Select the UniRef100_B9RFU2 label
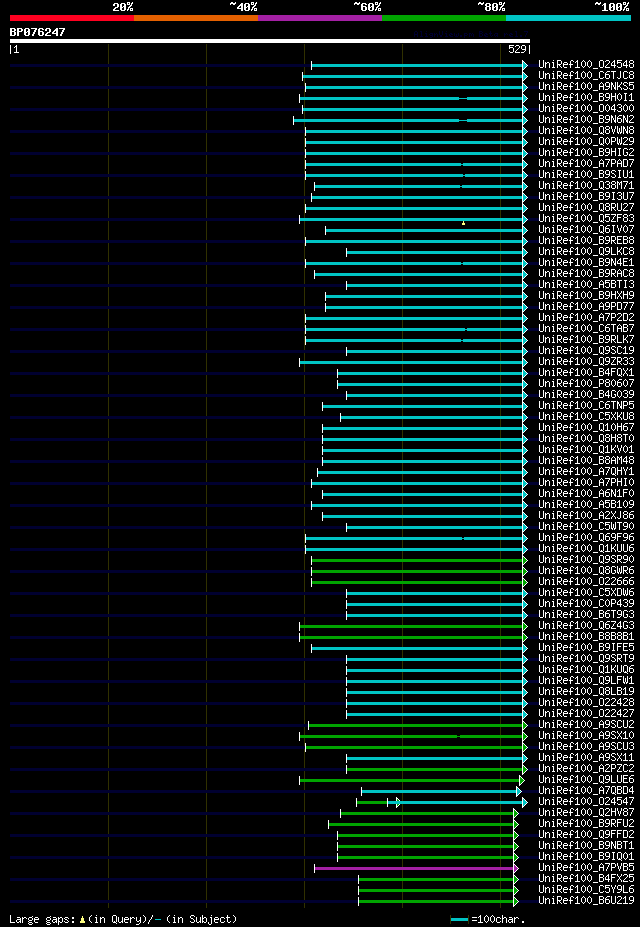Viewport: 640px width, 927px height. (x=586, y=824)
